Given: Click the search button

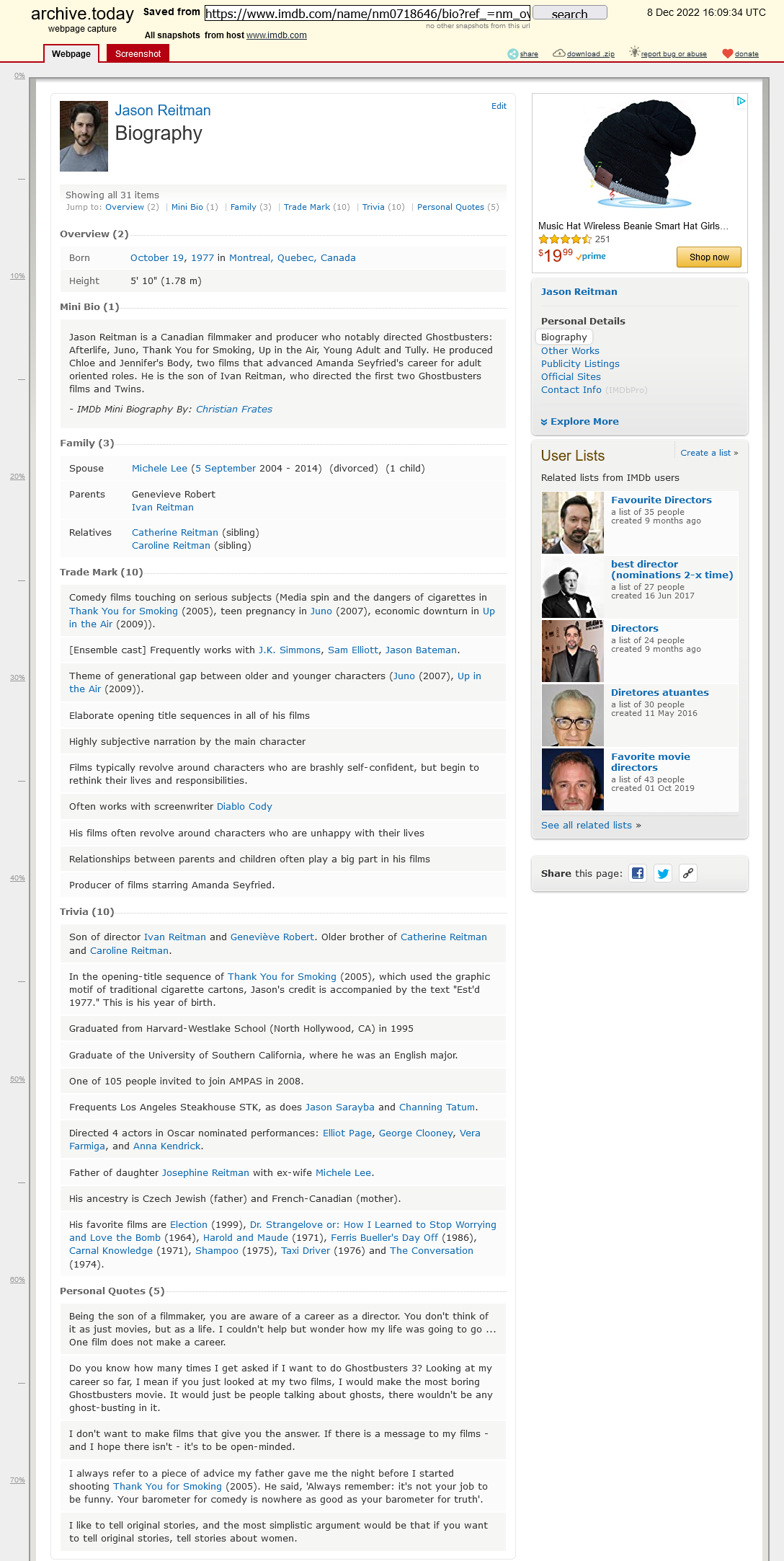Looking at the screenshot, I should coord(570,14).
